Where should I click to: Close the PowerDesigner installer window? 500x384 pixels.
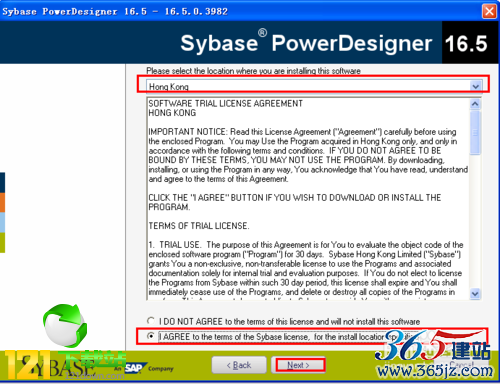click(489, 11)
